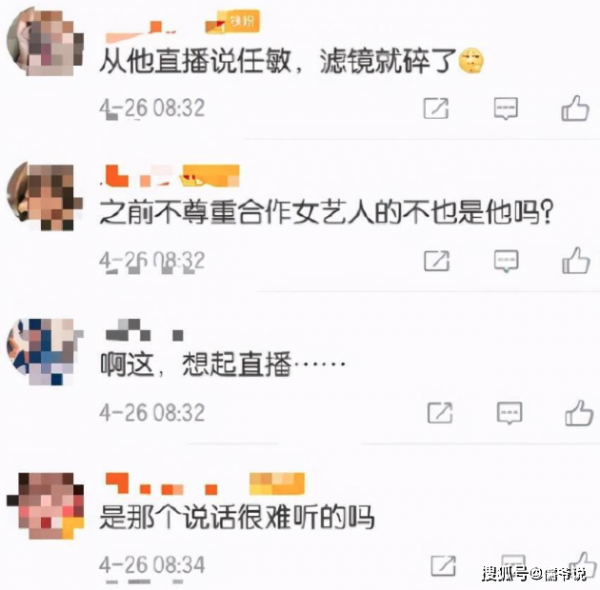Image resolution: width=600 pixels, height=590 pixels.
Task: Open avatar of the '啊这' commenter
Action: point(45,351)
